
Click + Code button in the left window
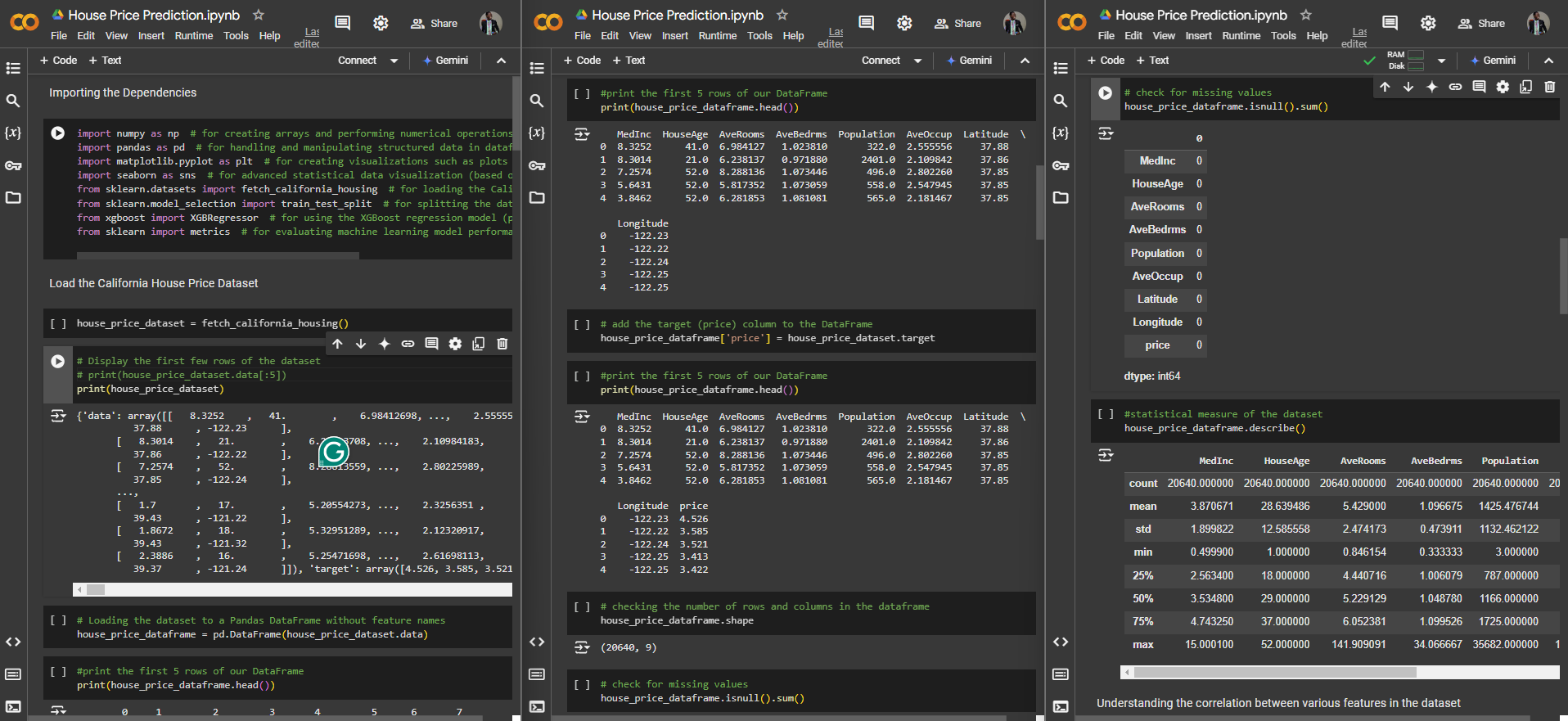59,61
